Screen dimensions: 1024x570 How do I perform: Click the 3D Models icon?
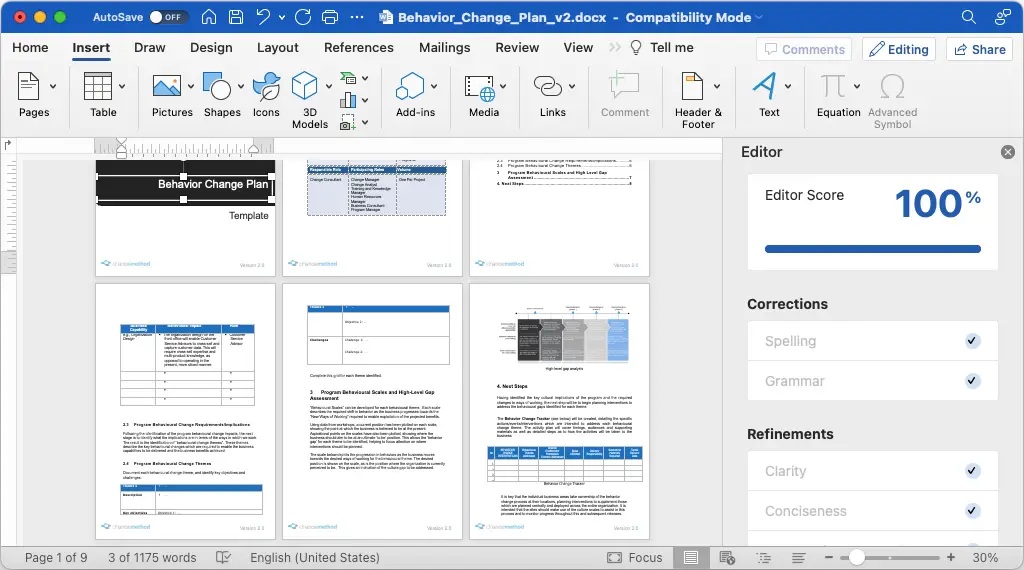point(304,86)
